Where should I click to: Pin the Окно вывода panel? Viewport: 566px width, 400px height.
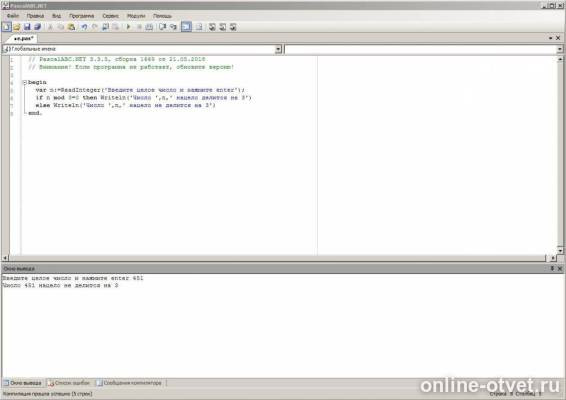[x=552, y=269]
